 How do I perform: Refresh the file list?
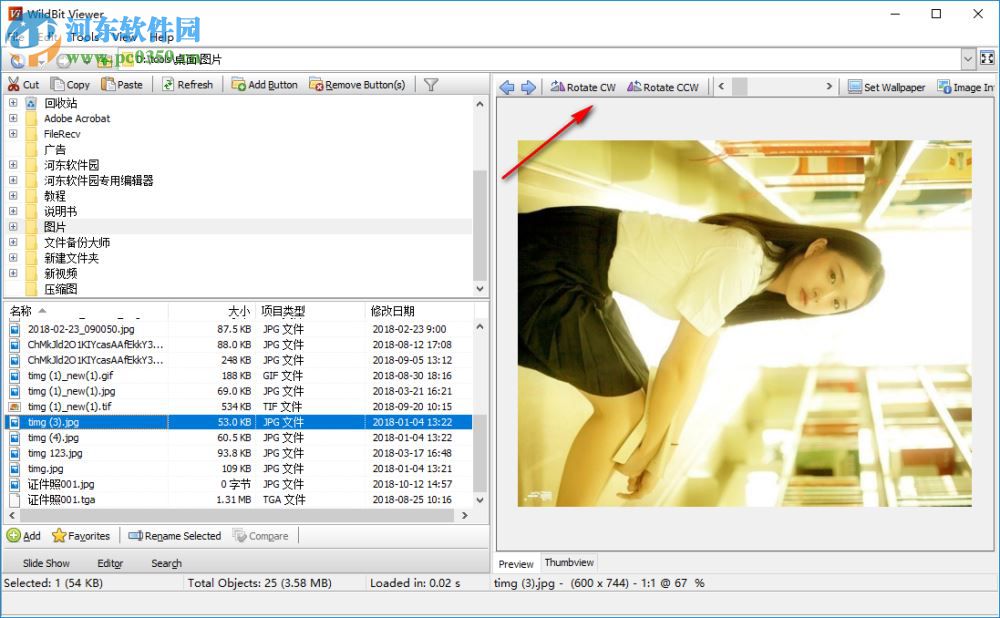pos(188,84)
